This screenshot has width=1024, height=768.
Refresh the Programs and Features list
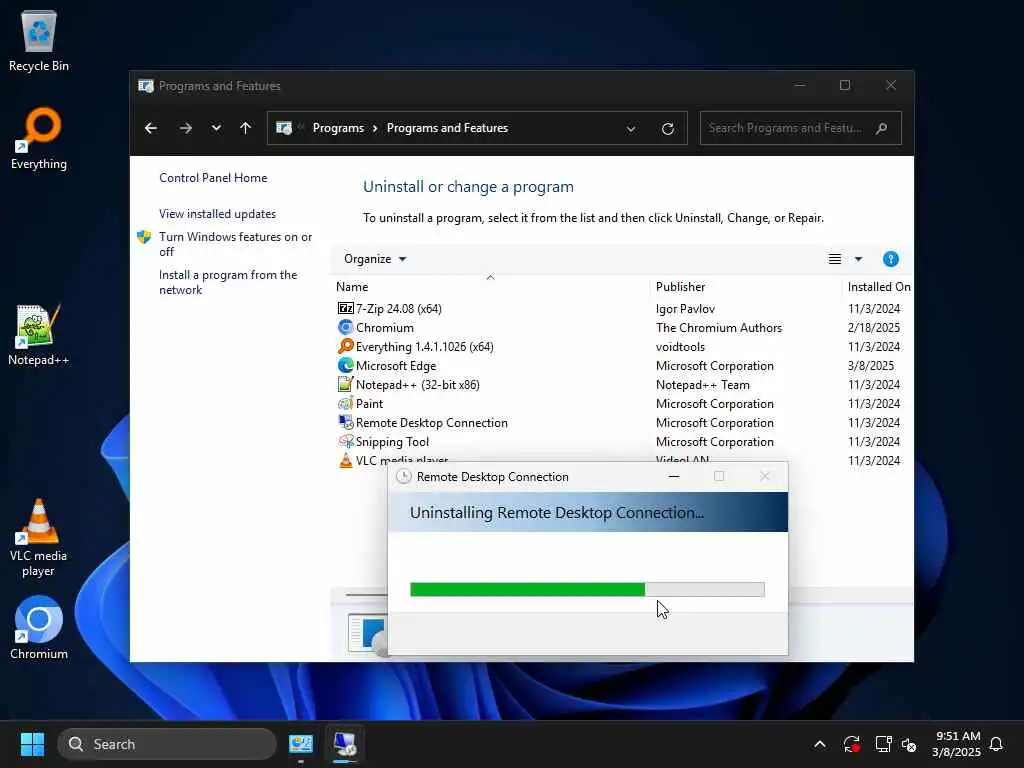click(x=667, y=129)
